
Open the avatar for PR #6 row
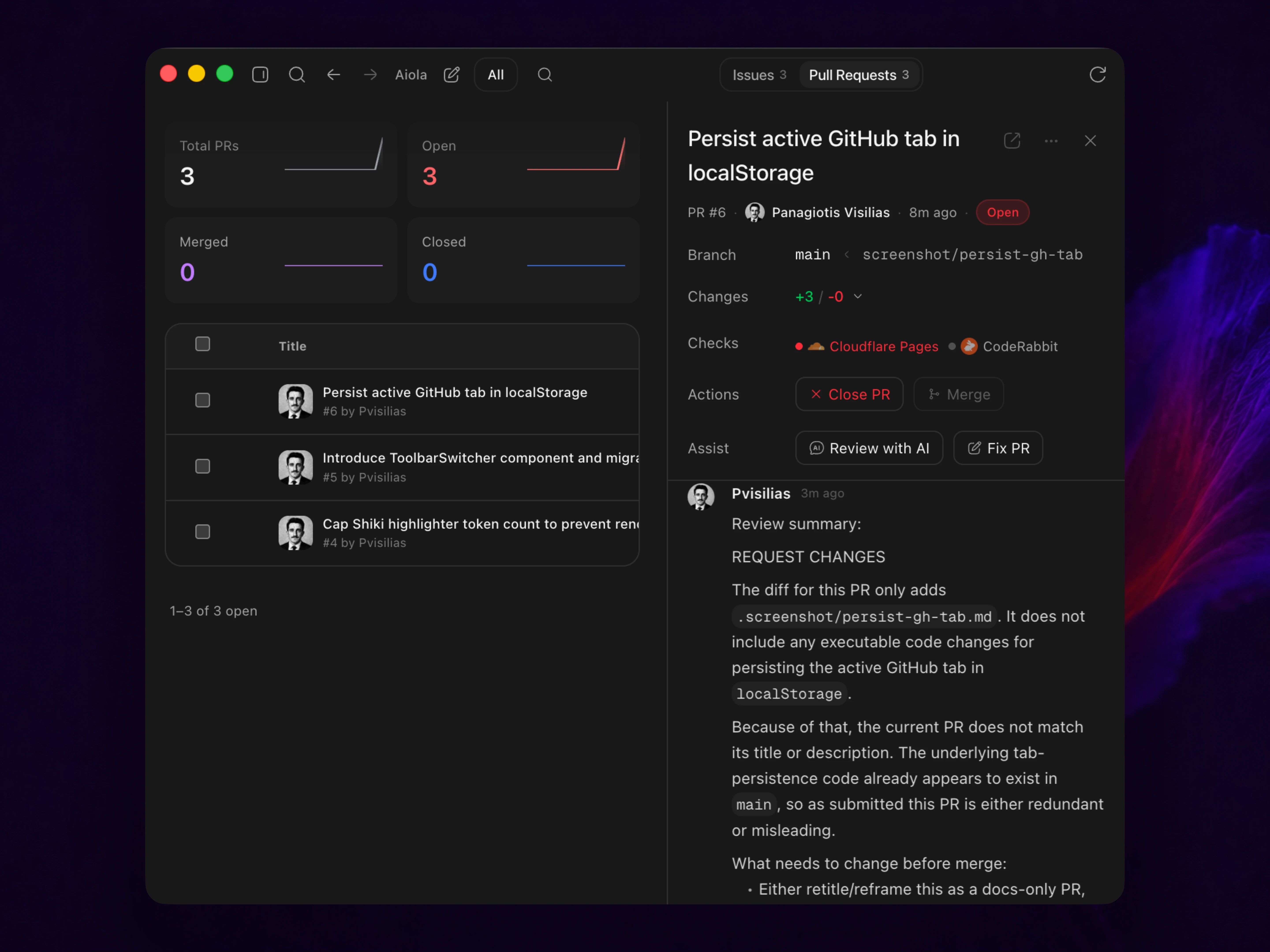coord(296,401)
